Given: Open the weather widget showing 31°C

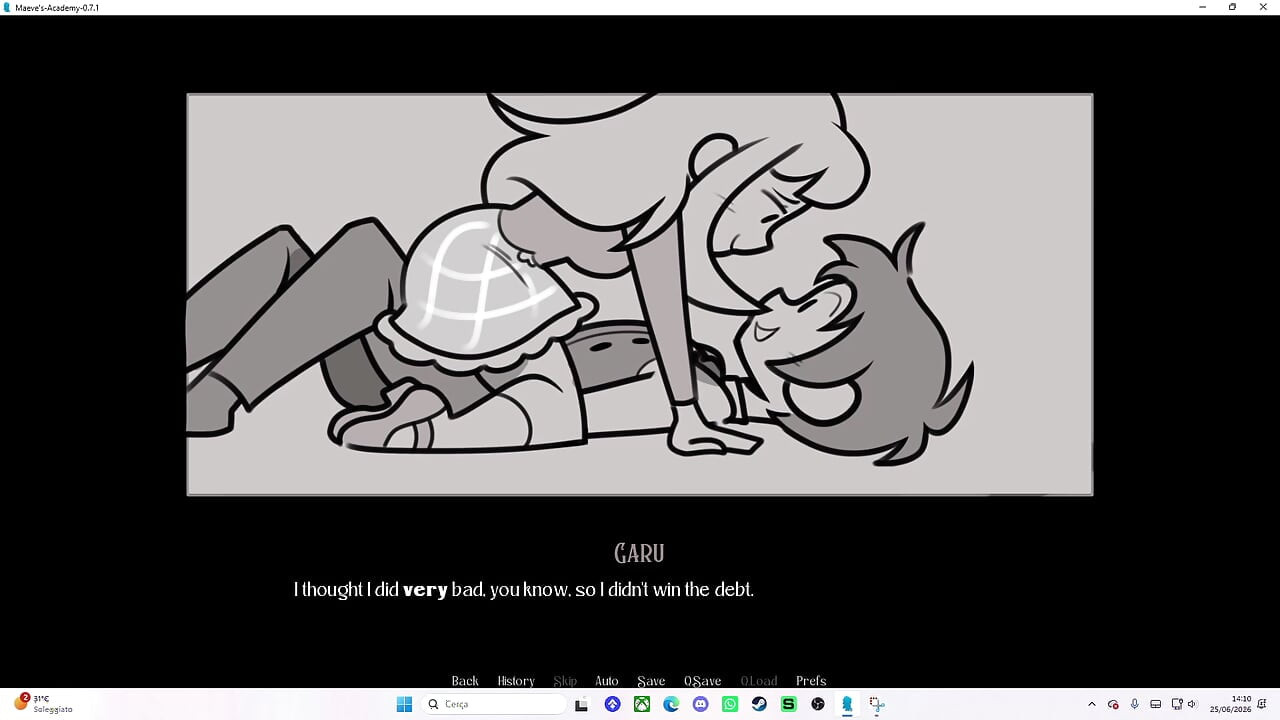Looking at the screenshot, I should (44, 703).
